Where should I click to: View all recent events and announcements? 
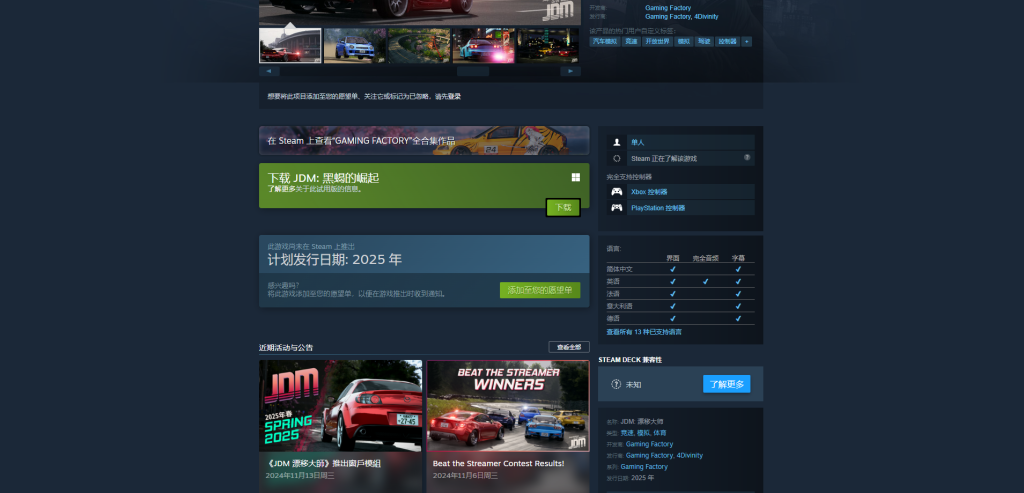tap(569, 347)
